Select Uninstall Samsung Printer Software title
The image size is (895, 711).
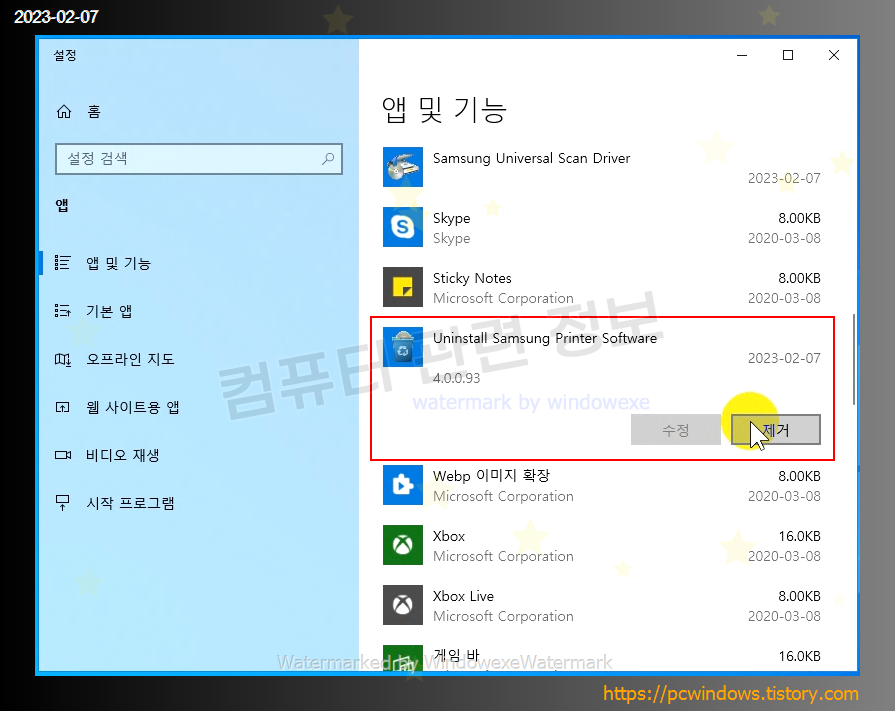click(x=545, y=338)
